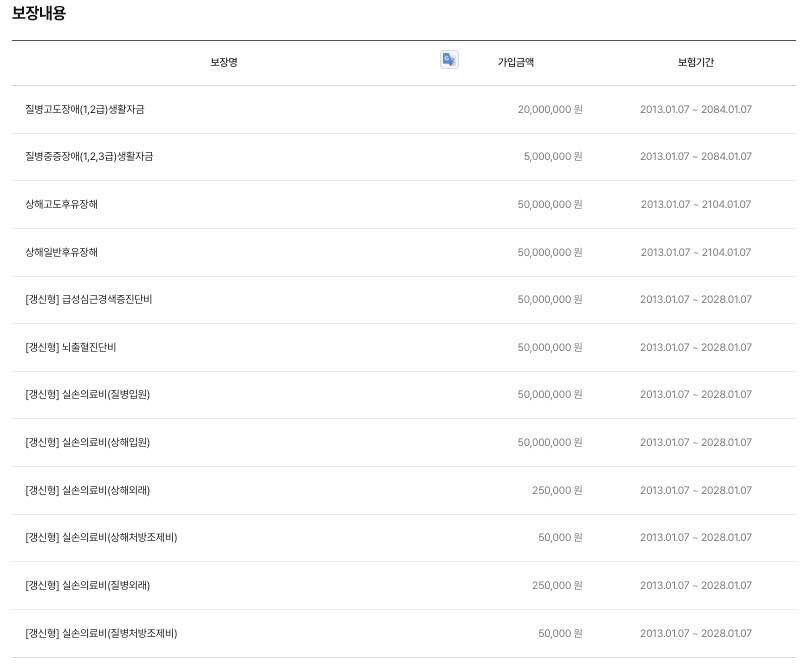The image size is (810, 668).
Task: Click the blue translate icon beside 보장명 header
Action: click(448, 60)
